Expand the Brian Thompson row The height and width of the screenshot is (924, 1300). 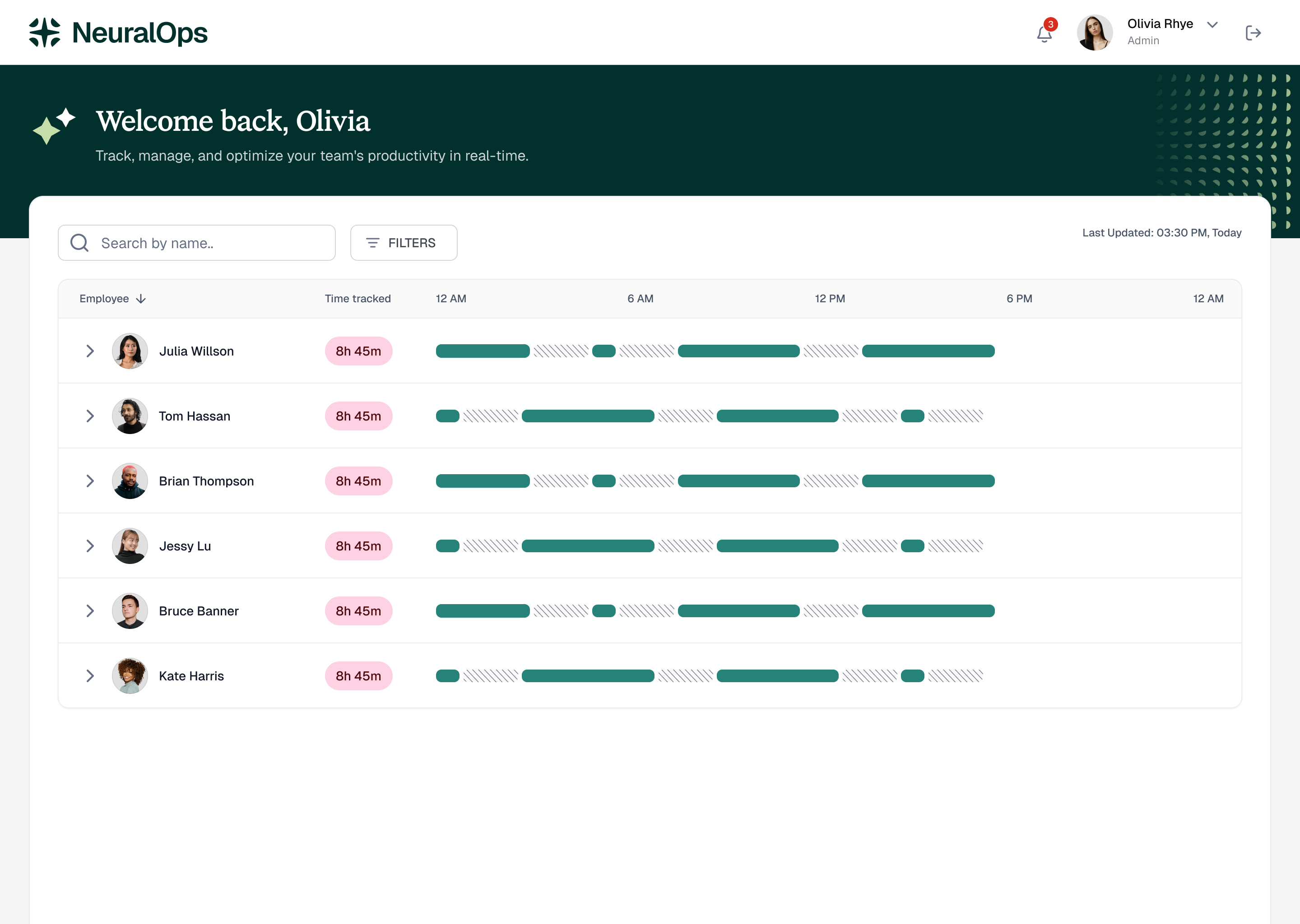90,481
